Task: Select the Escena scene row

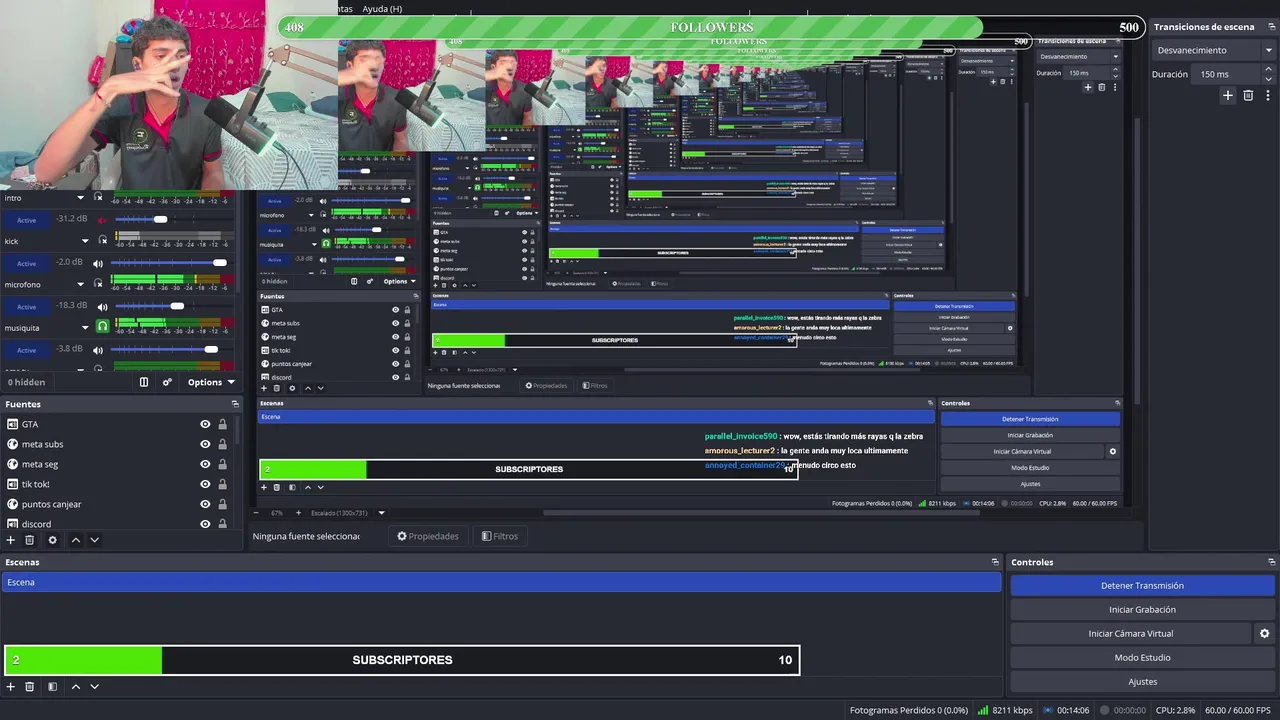Action: [501, 582]
